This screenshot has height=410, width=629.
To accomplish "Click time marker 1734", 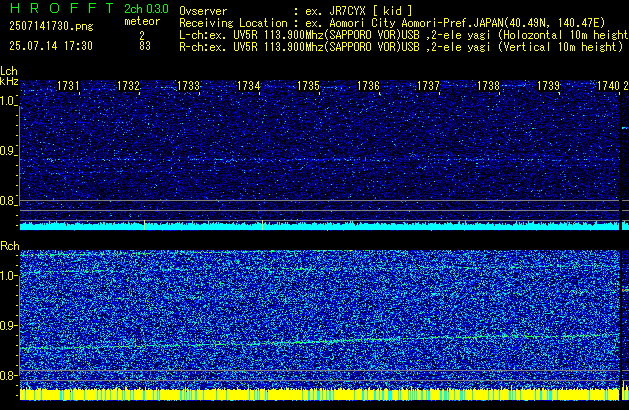I will click(x=248, y=86).
